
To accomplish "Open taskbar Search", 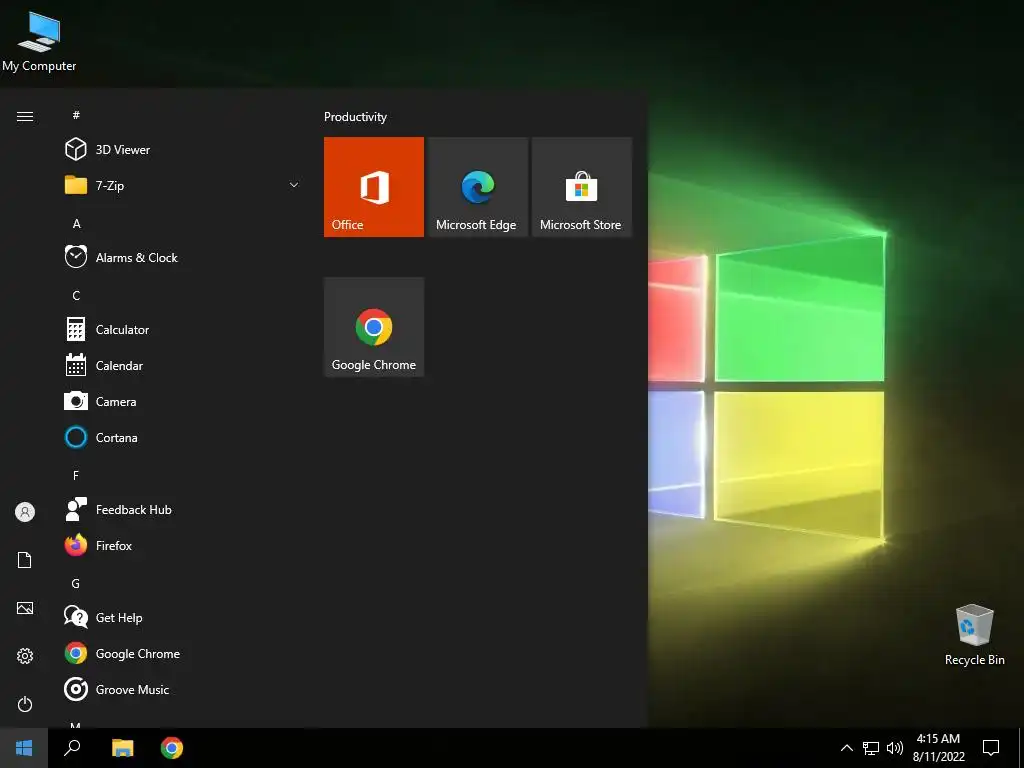I will (72, 748).
